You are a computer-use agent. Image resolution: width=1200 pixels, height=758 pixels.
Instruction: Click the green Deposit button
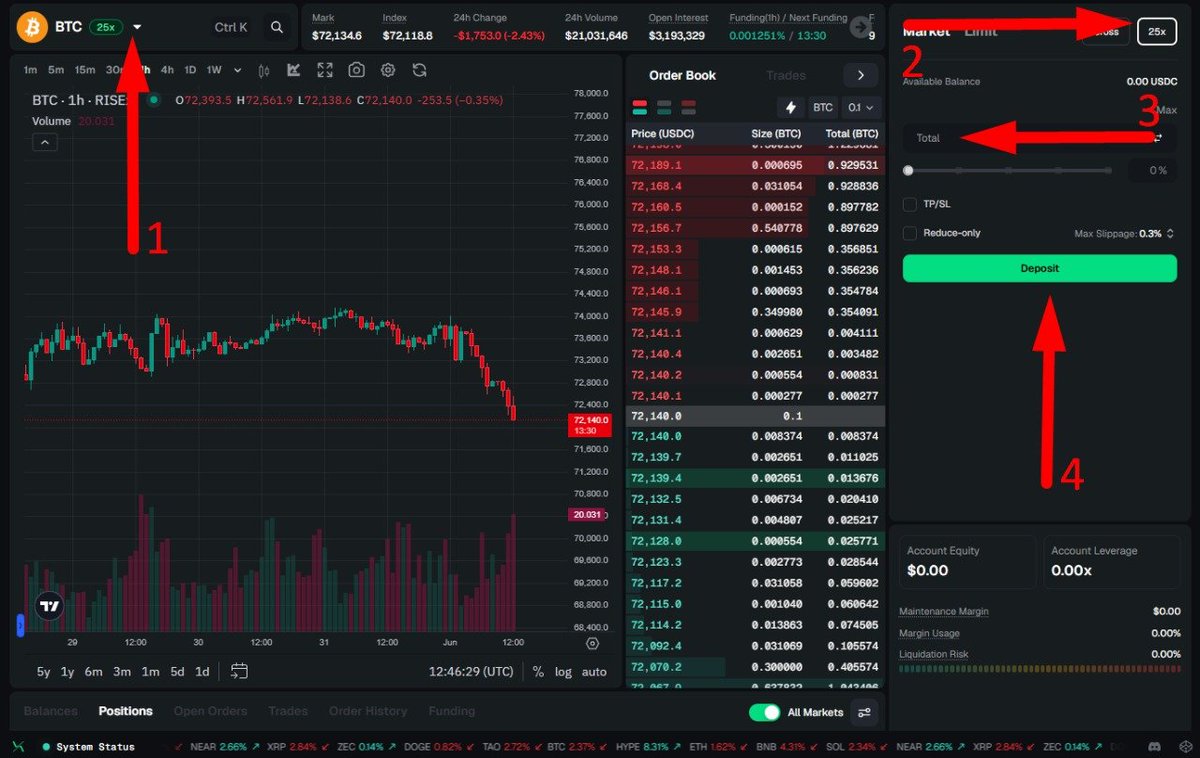pos(1040,268)
